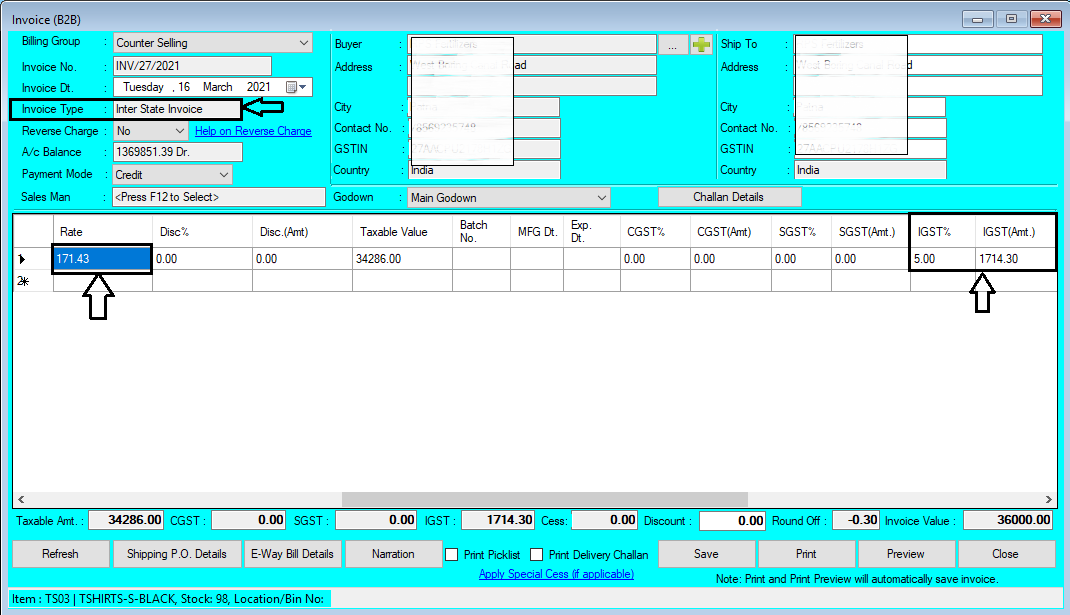Viewport: 1070px width, 615px height.
Task: Open the date picker calendar for Invoice Dt.
Action: tap(297, 86)
